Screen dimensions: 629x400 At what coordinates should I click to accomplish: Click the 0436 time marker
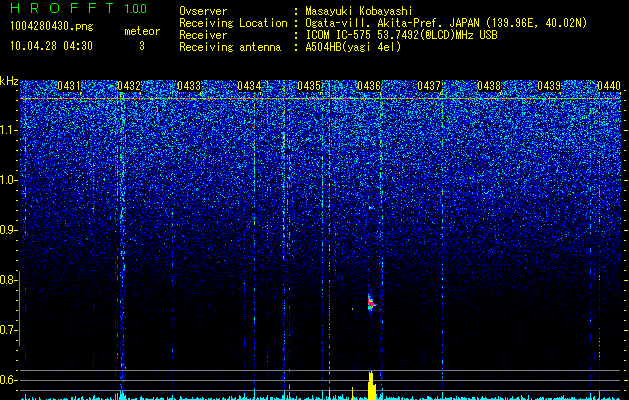(369, 86)
